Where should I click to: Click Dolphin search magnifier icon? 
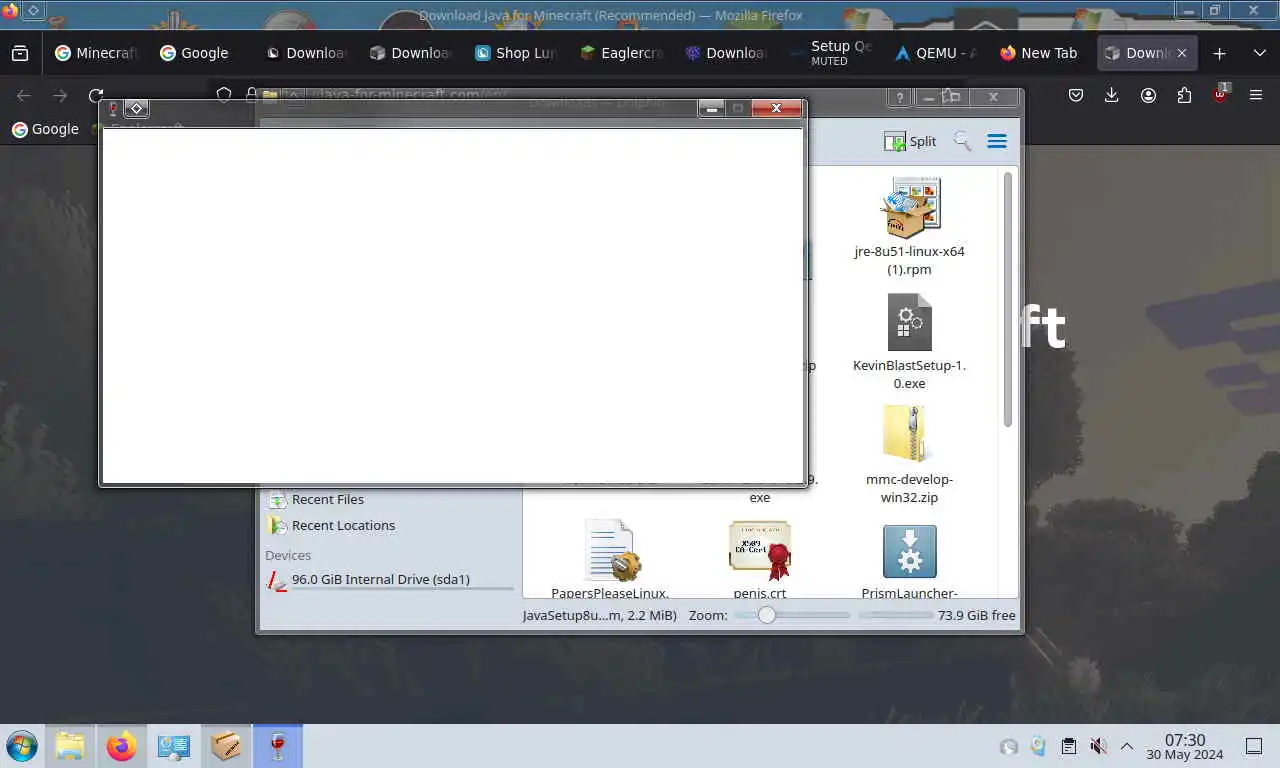point(962,141)
